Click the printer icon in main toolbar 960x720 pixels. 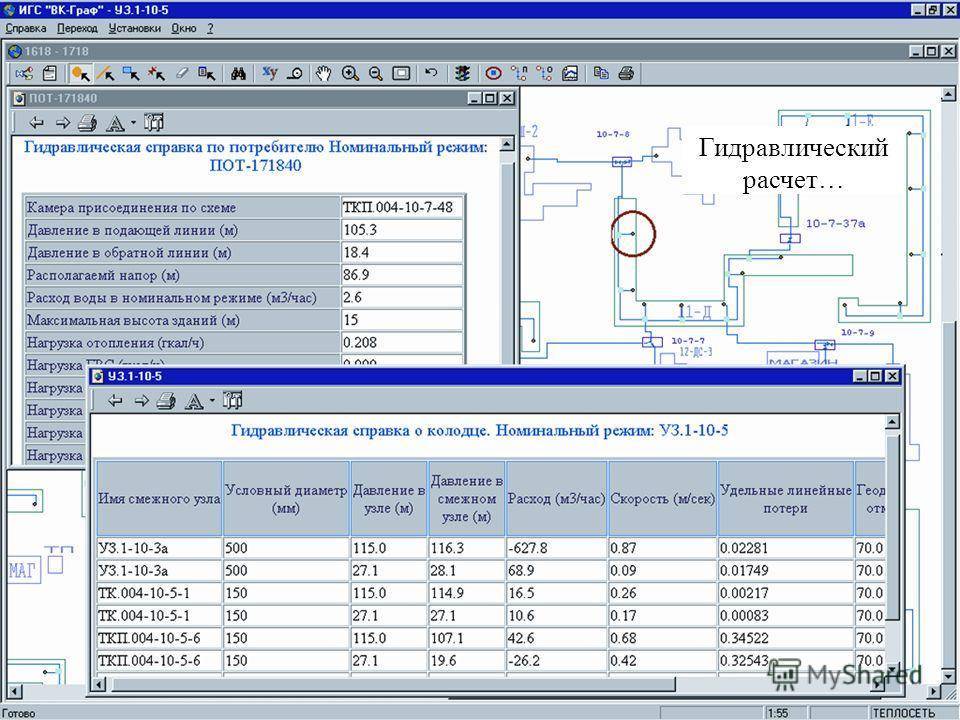pos(626,73)
